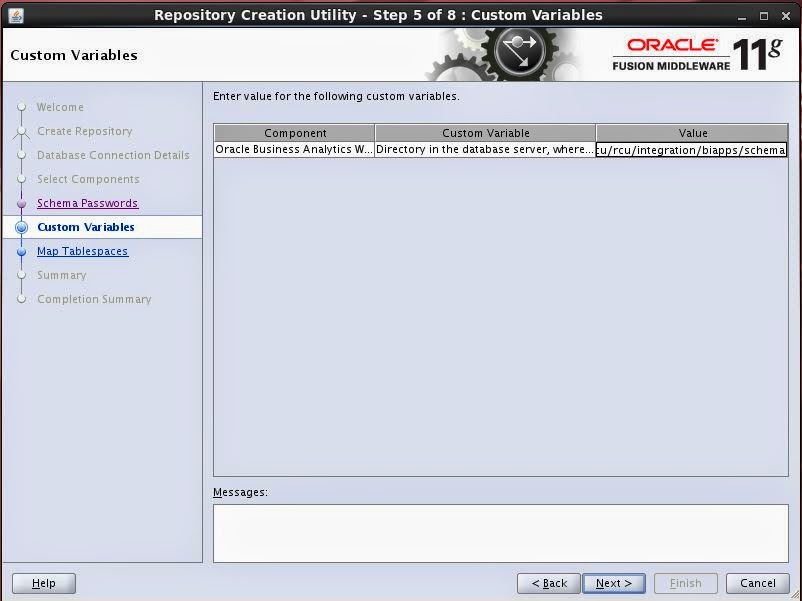Click the Cancel button

point(756,583)
